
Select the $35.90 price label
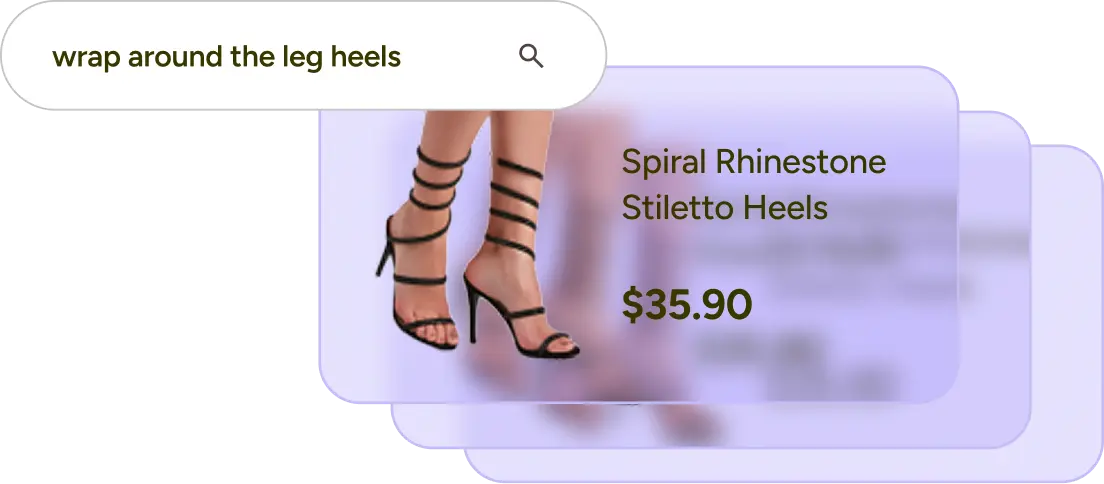pyautogui.click(x=686, y=305)
